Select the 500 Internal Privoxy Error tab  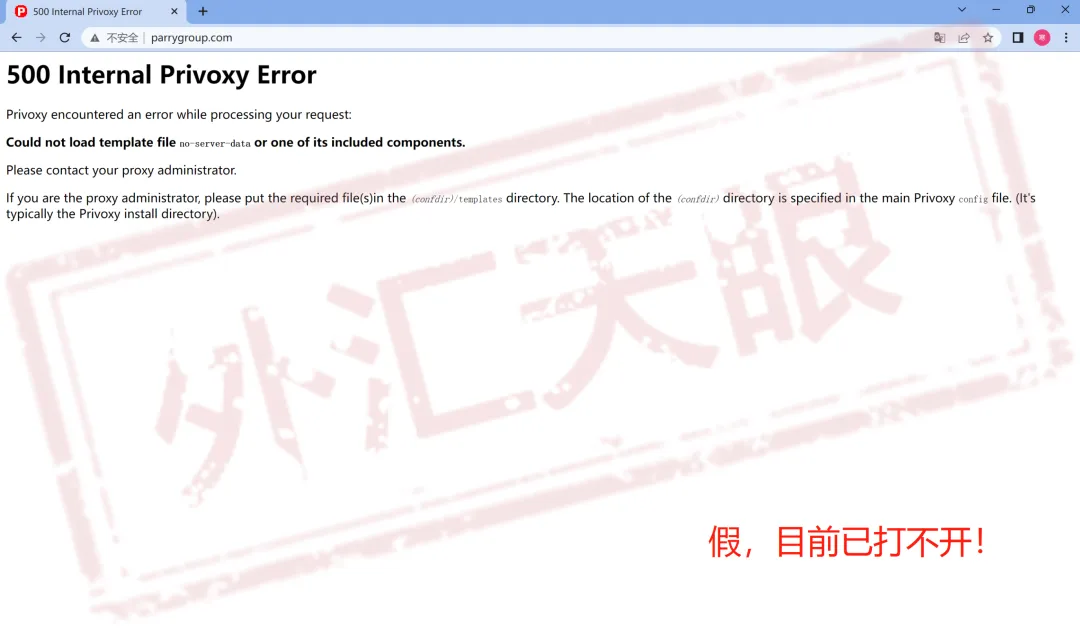tap(96, 12)
